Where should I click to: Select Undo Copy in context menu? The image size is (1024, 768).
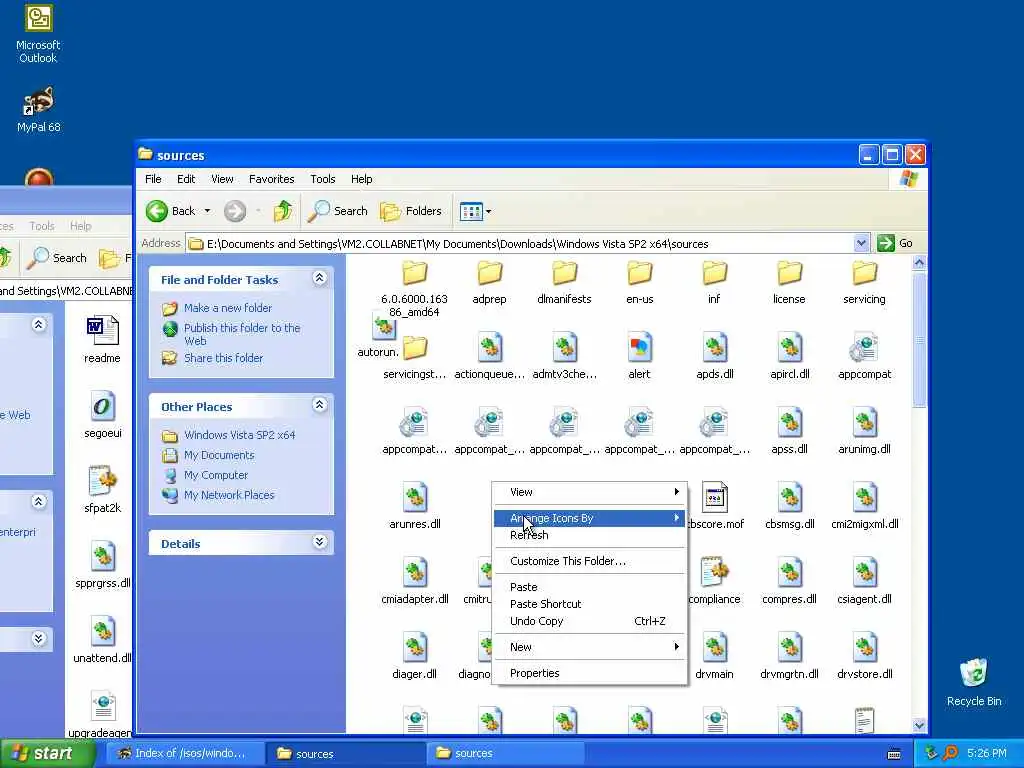click(x=588, y=621)
